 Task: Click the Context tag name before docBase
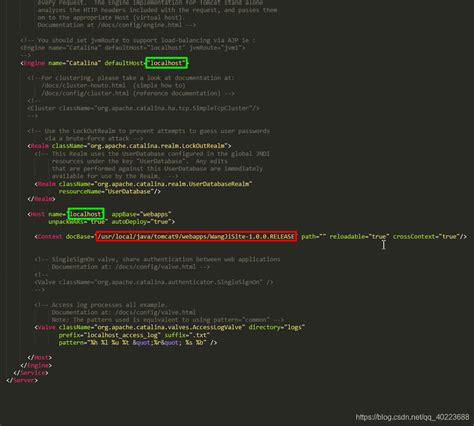(50, 237)
